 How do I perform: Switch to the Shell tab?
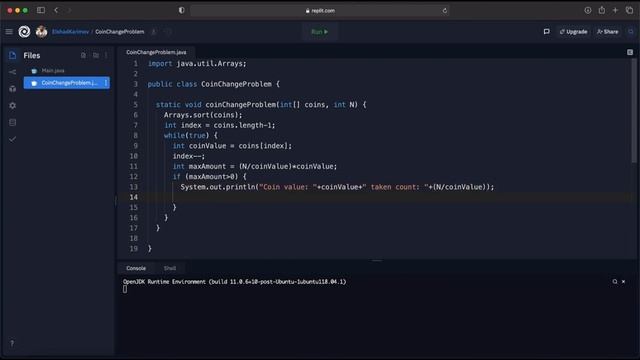click(x=170, y=268)
